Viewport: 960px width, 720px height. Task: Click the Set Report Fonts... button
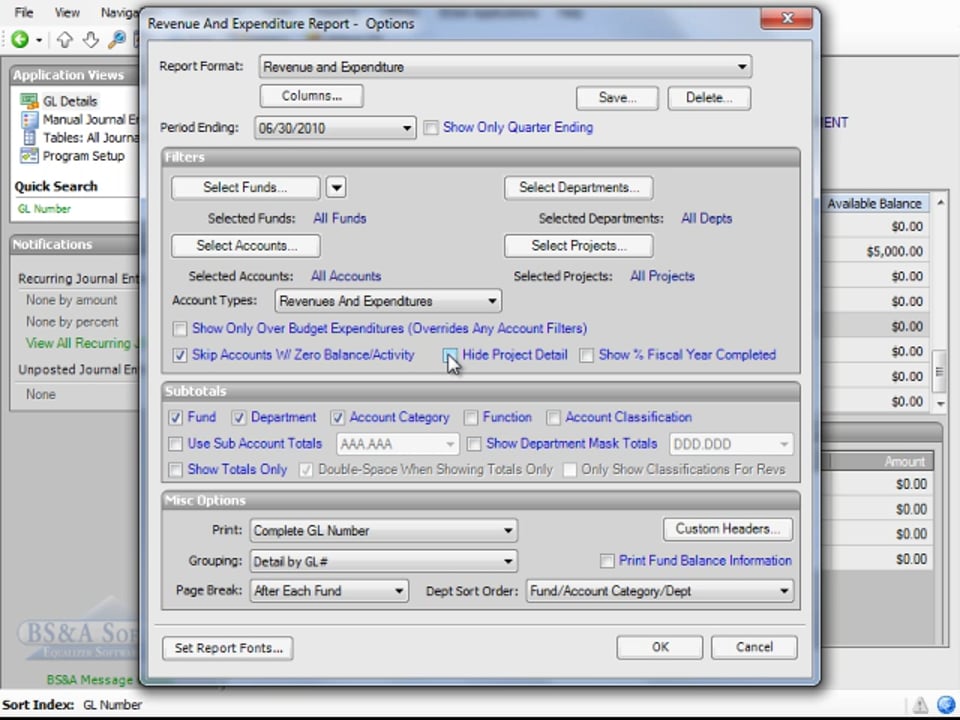pos(228,648)
